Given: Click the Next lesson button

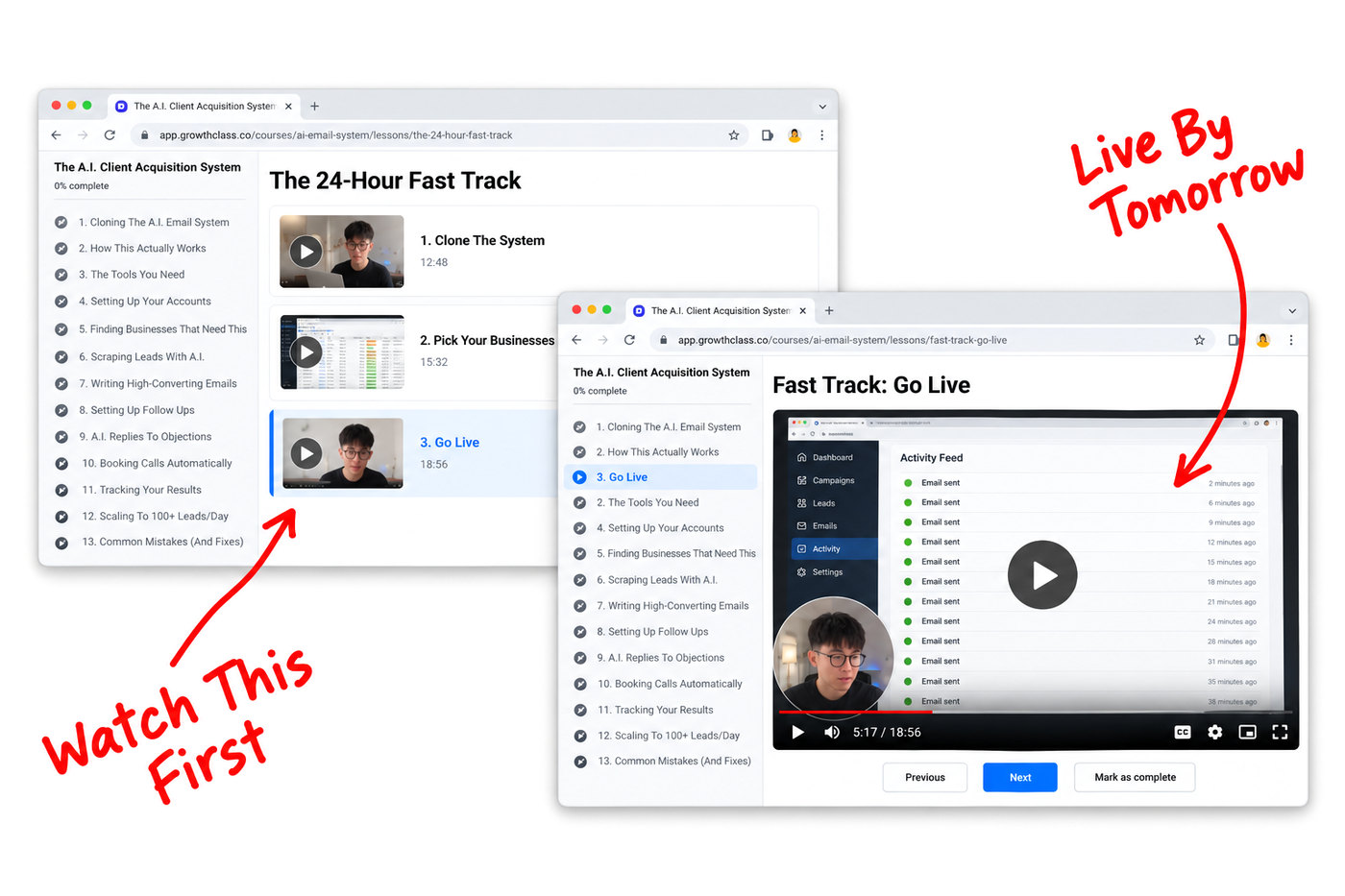Looking at the screenshot, I should tap(1019, 777).
